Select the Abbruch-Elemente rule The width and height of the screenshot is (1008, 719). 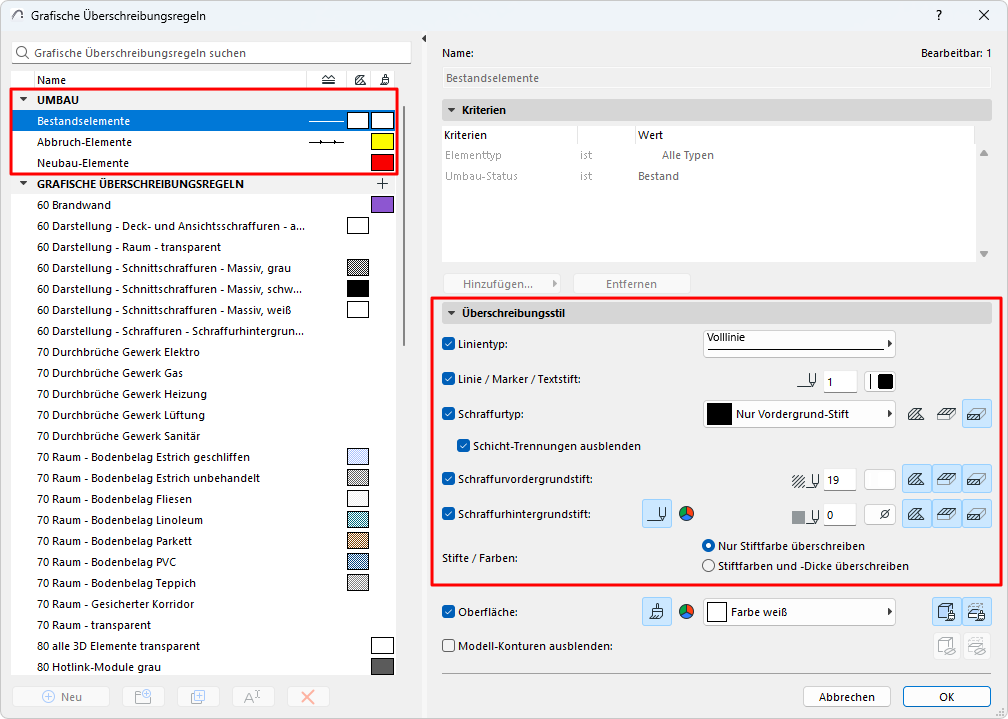pos(204,142)
